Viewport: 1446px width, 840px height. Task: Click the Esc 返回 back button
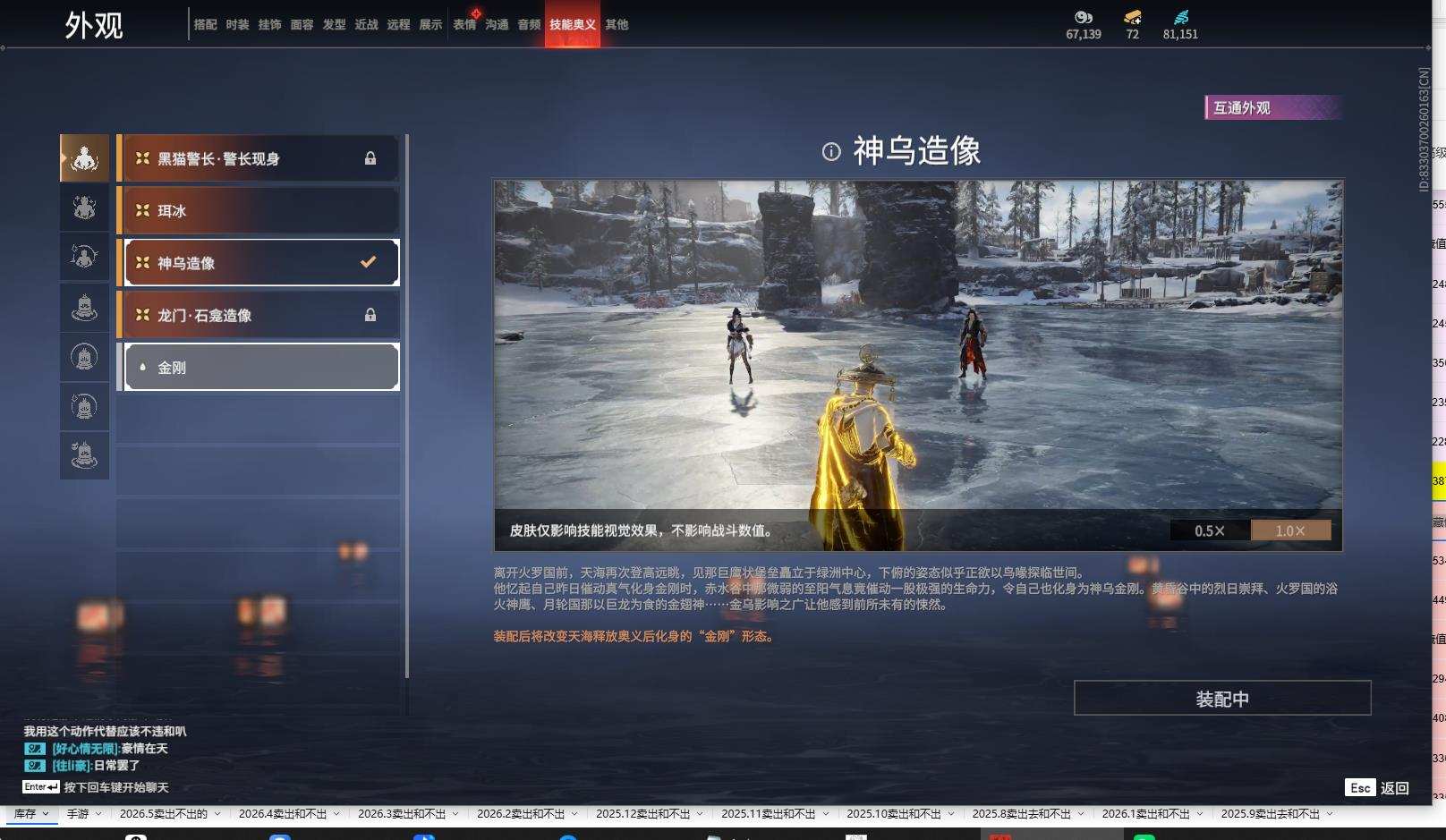(1377, 788)
